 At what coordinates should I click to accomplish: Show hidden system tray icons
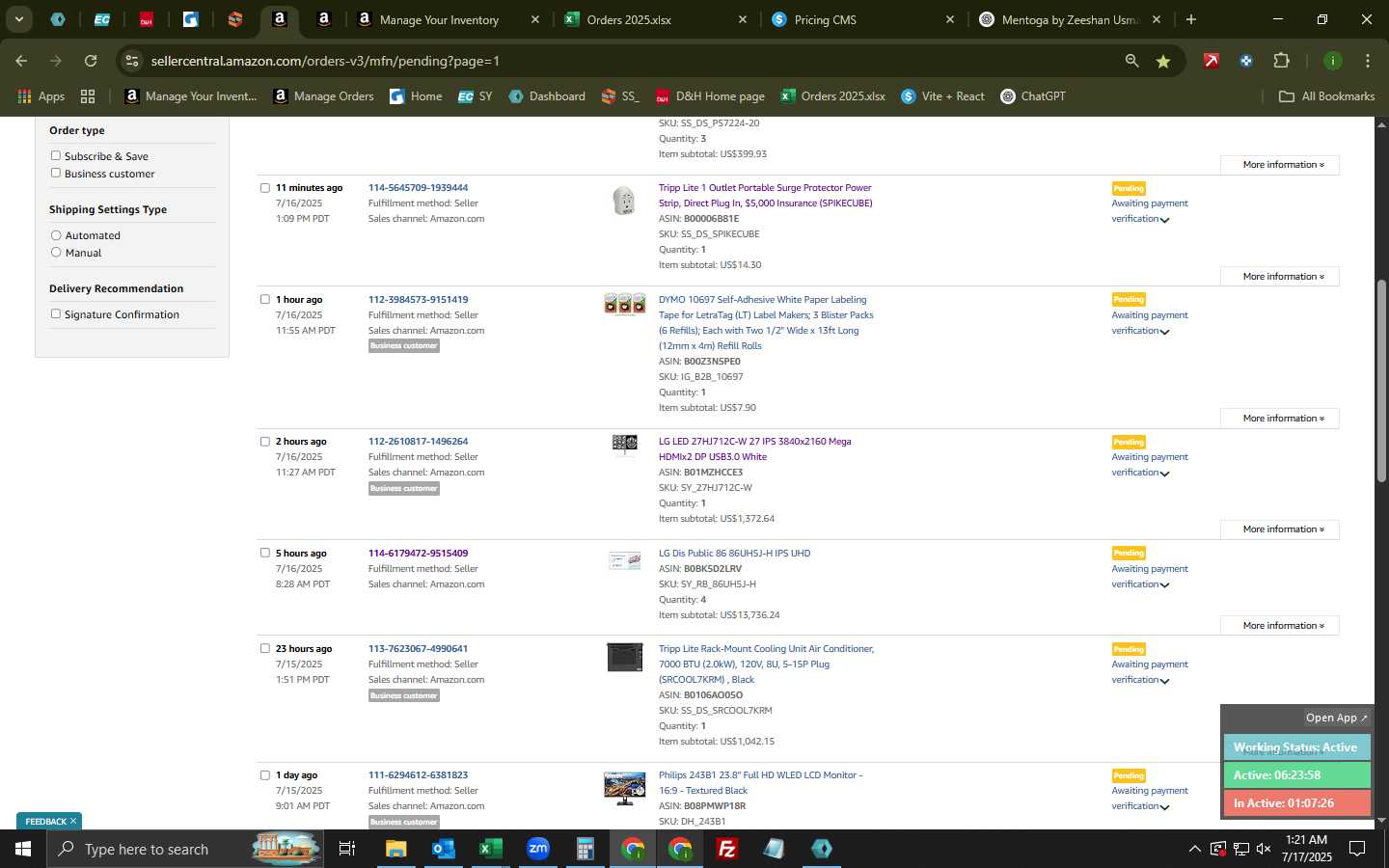coord(1194,849)
